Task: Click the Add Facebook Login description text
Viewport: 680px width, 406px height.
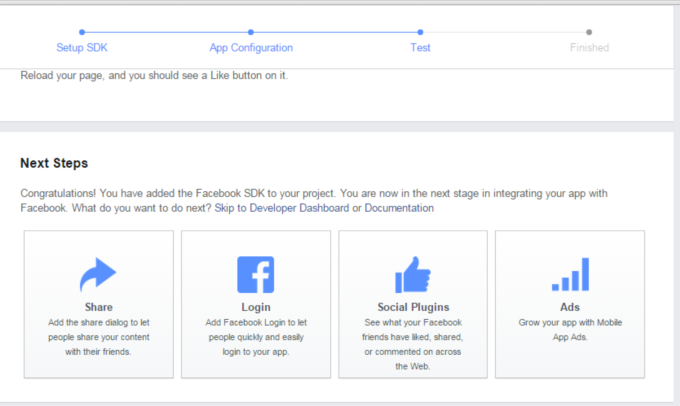Action: coord(256,337)
